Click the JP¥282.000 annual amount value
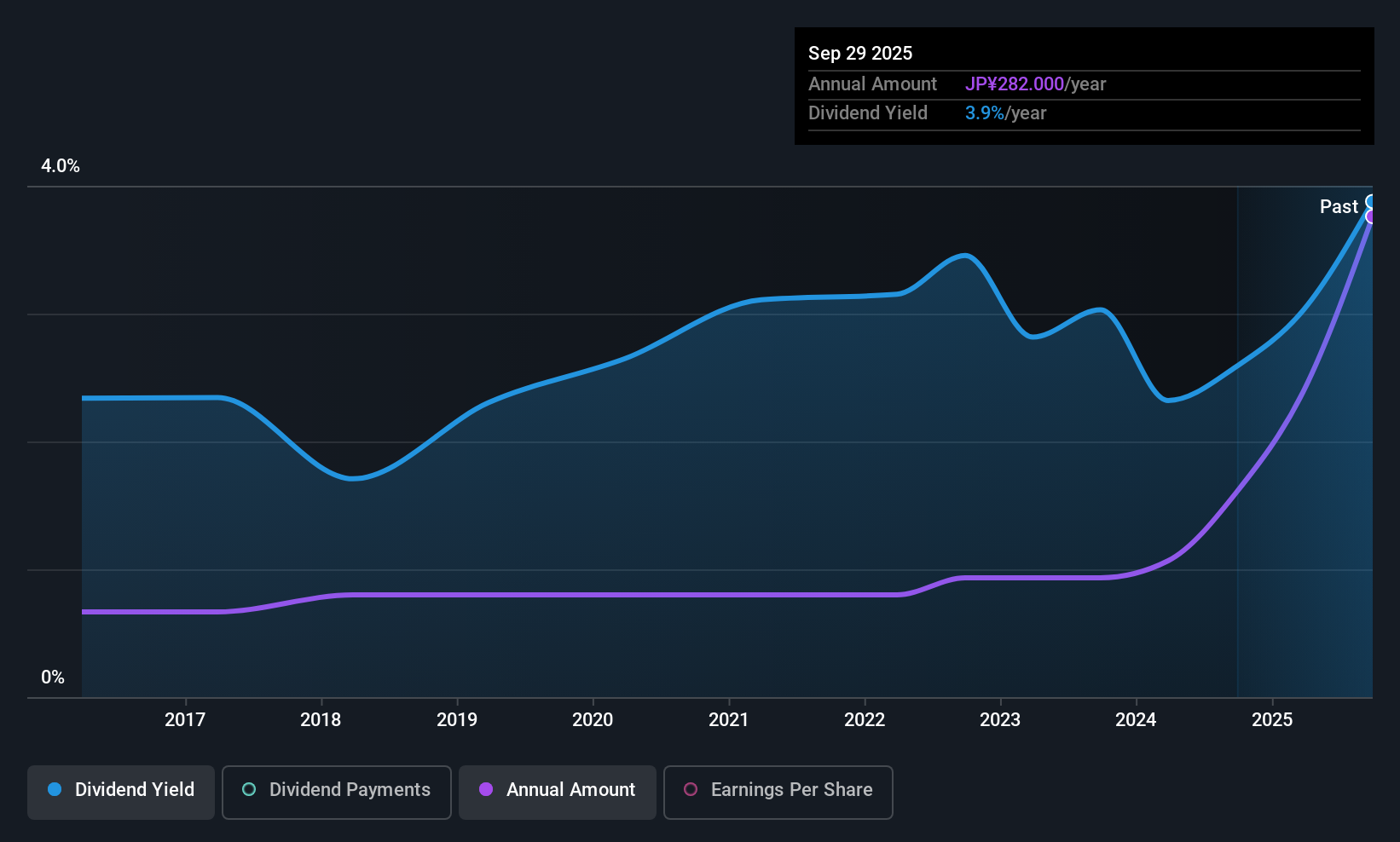The image size is (1400, 842). click(1015, 84)
